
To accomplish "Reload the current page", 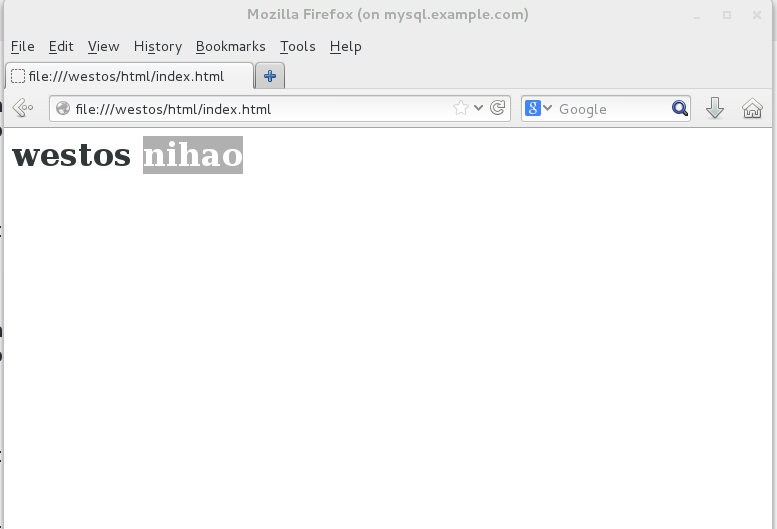I will point(498,107).
